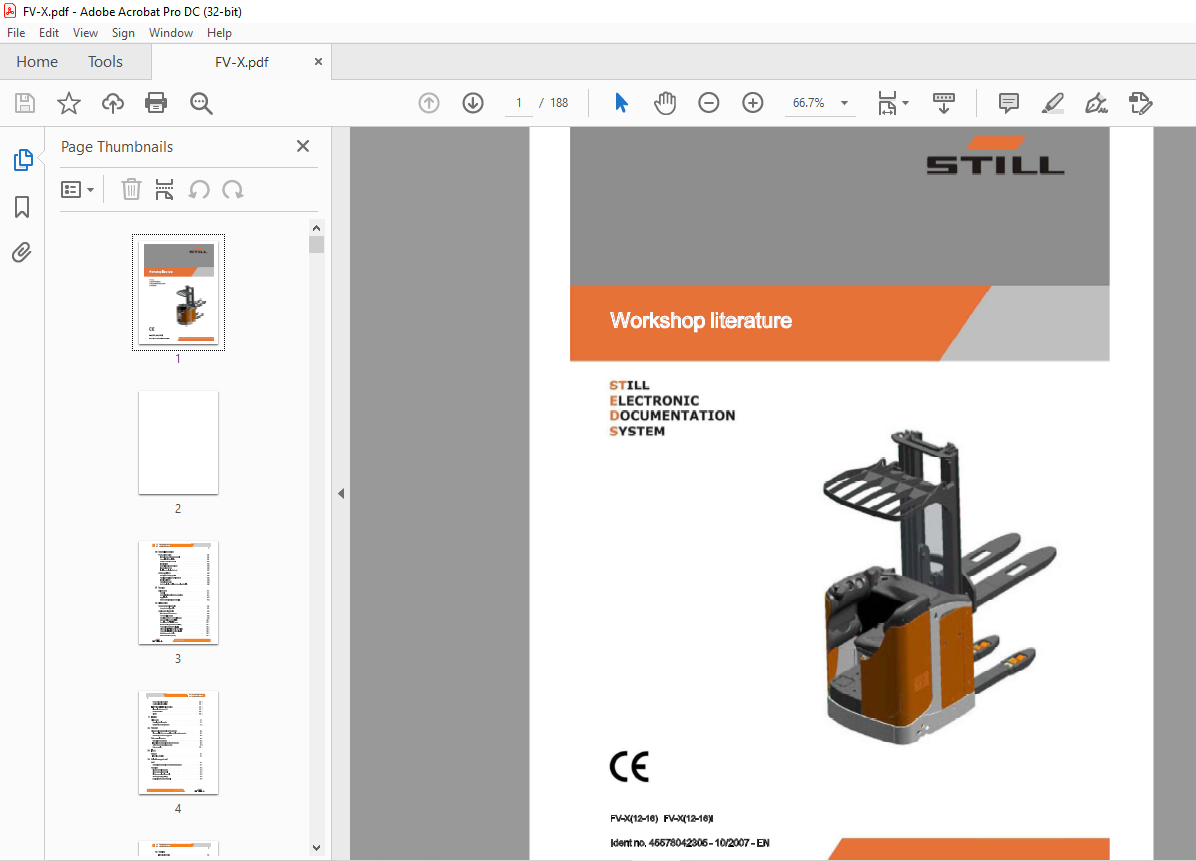The width and height of the screenshot is (1196, 861).
Task: Click the 'DOCUMENTATION' line on the page
Action: [x=672, y=416]
